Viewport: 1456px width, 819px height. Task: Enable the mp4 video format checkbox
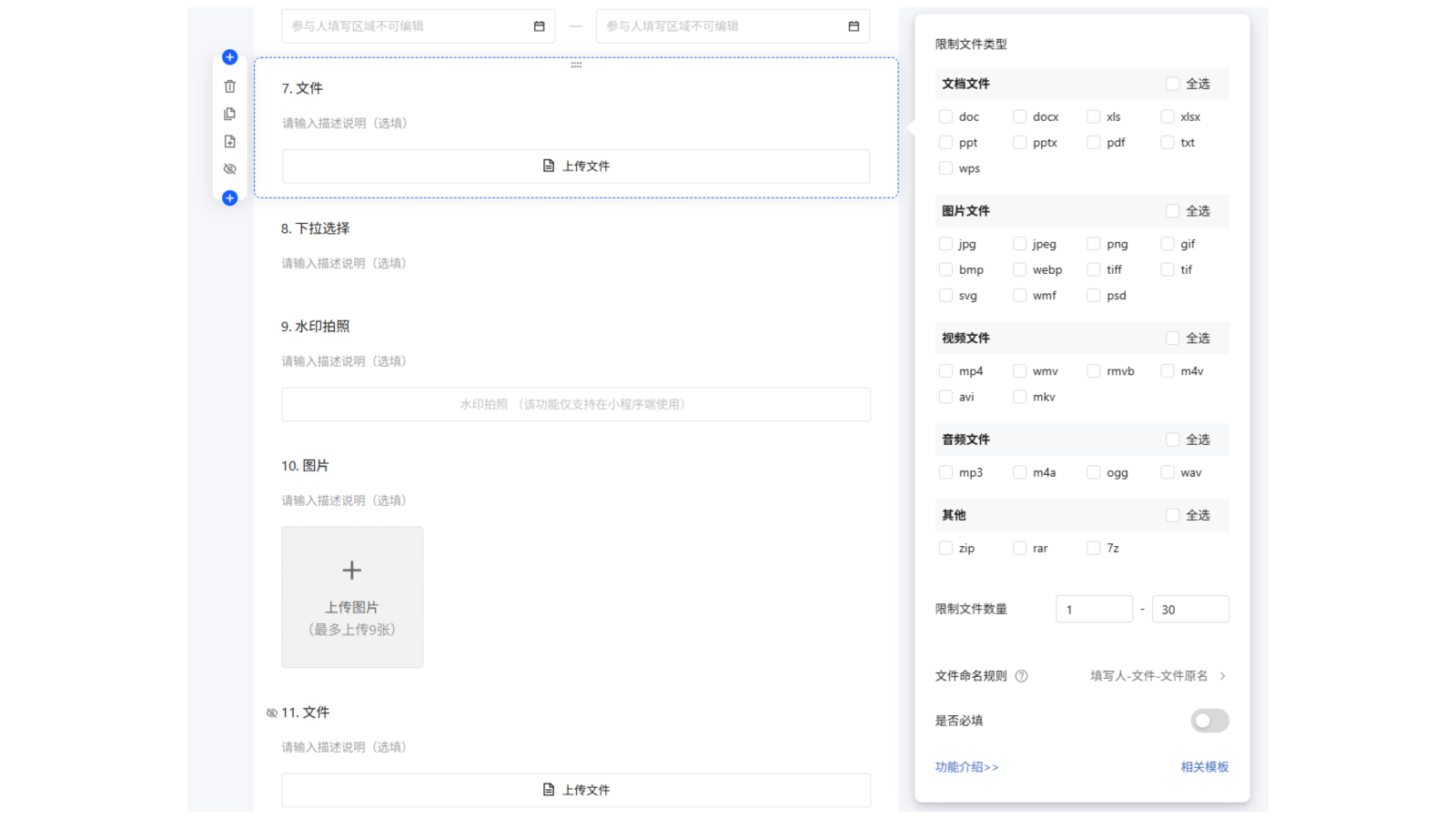pyautogui.click(x=945, y=371)
